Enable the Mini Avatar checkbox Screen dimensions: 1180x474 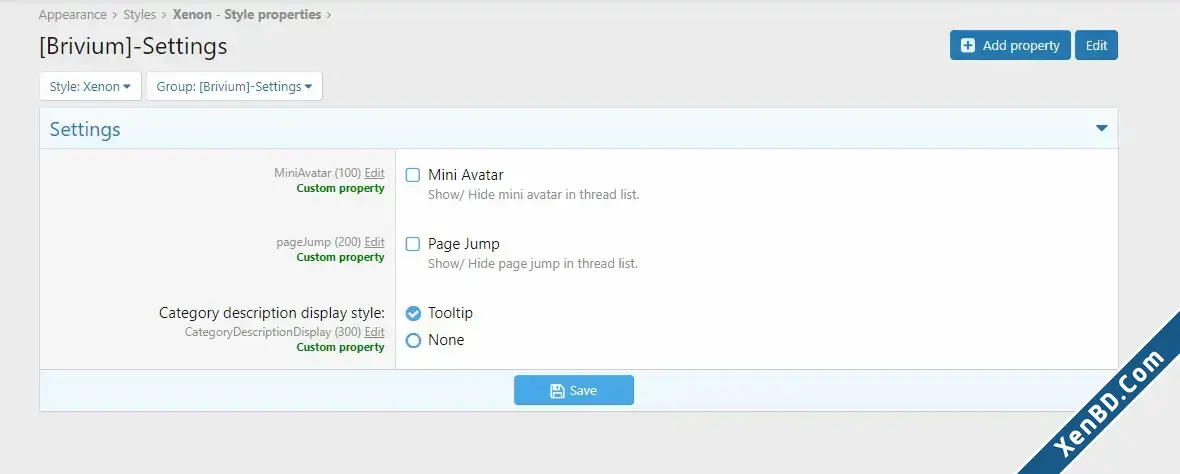[x=412, y=175]
